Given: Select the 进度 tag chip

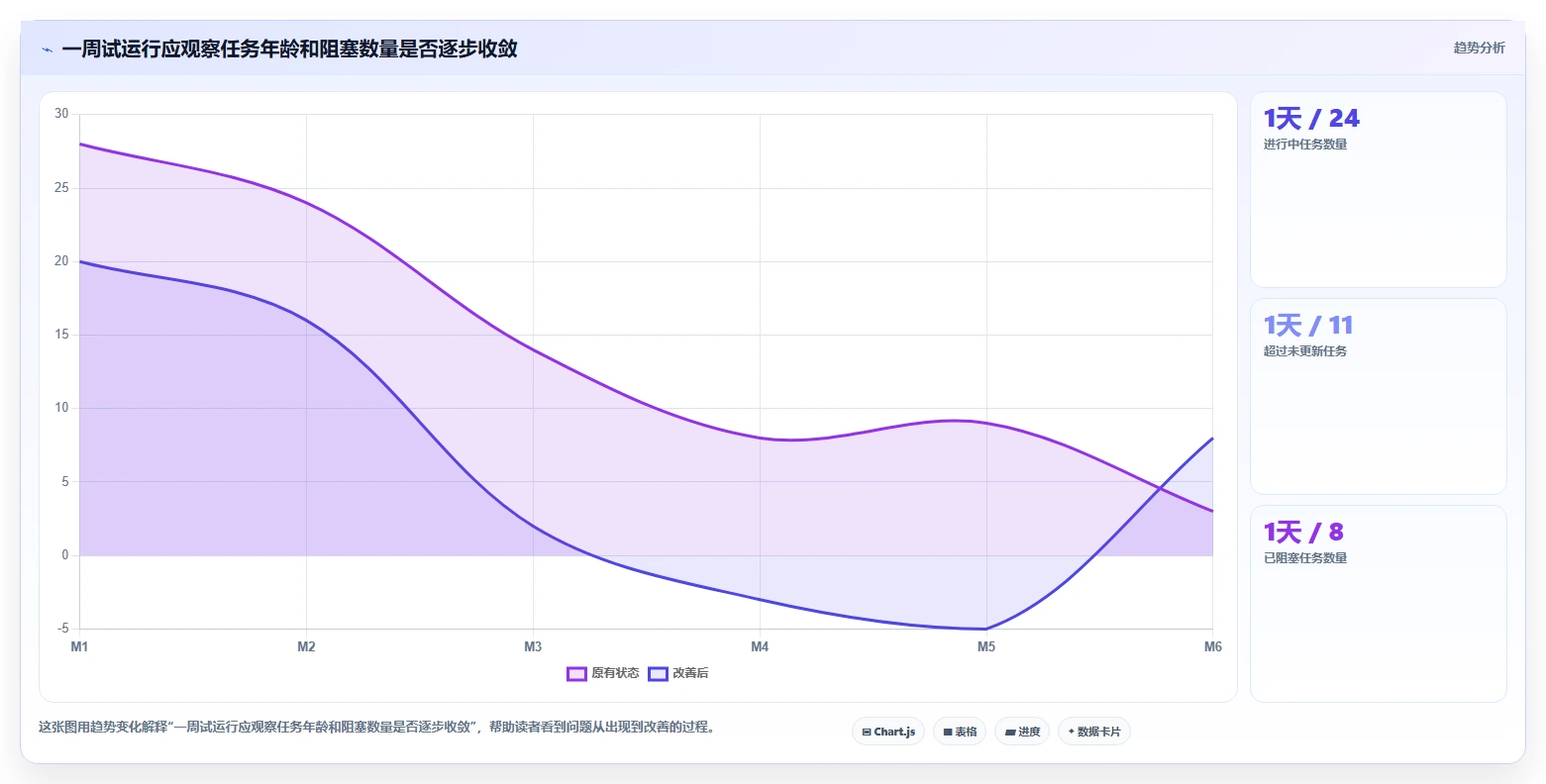Looking at the screenshot, I should click(x=1022, y=732).
